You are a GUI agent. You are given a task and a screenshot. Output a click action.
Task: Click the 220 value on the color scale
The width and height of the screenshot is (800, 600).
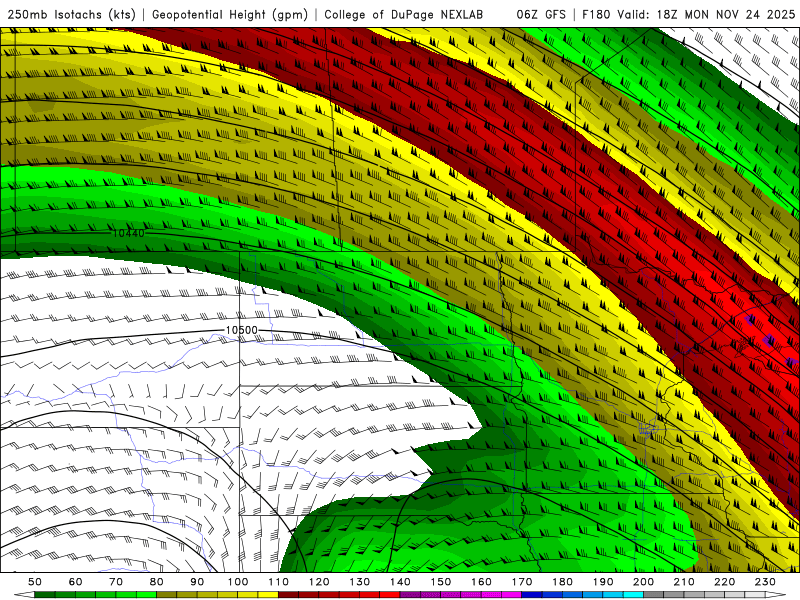pyautogui.click(x=724, y=582)
